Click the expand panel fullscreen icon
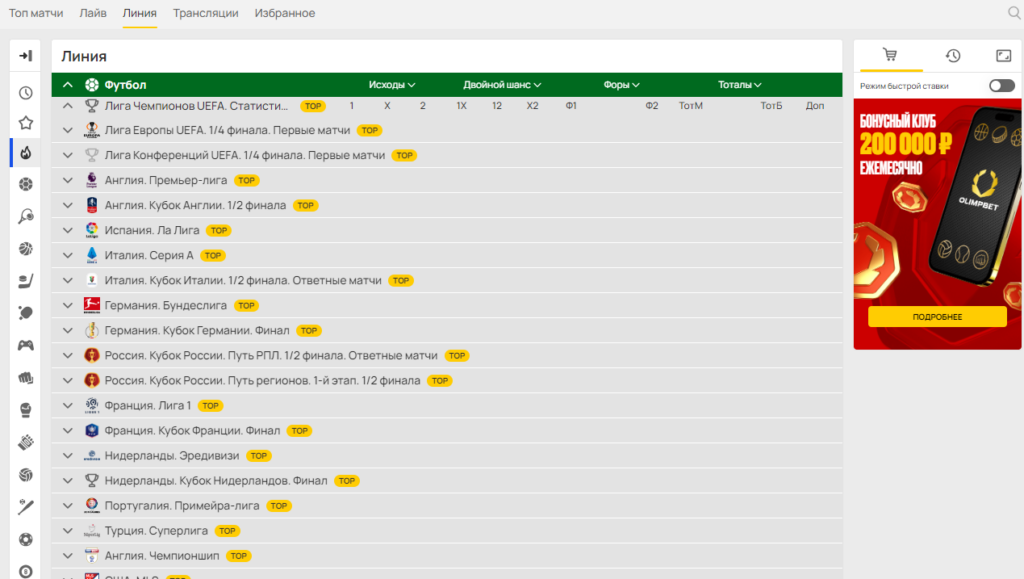The height and width of the screenshot is (579, 1024). 1004,55
